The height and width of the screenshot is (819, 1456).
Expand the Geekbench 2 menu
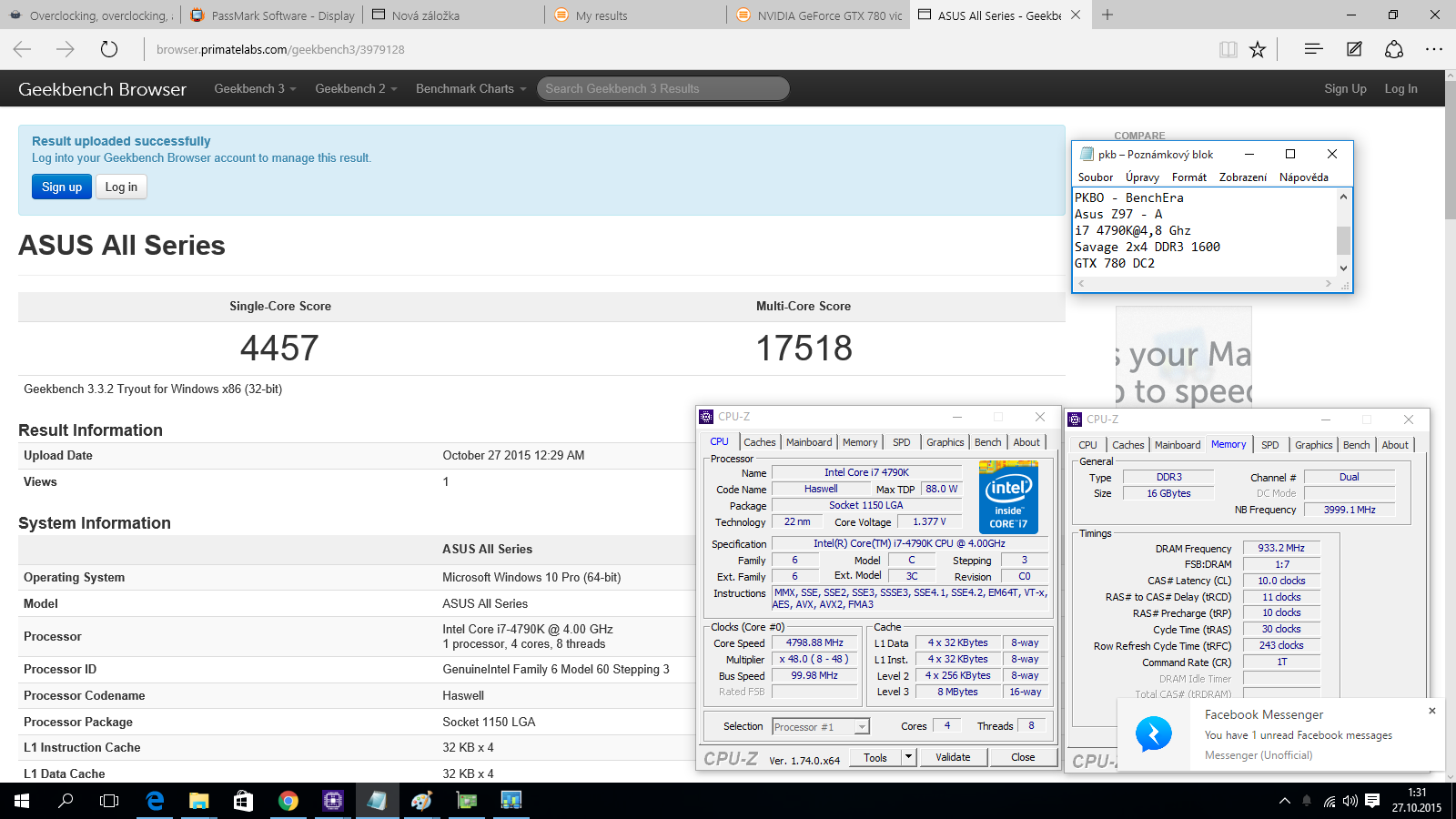356,88
